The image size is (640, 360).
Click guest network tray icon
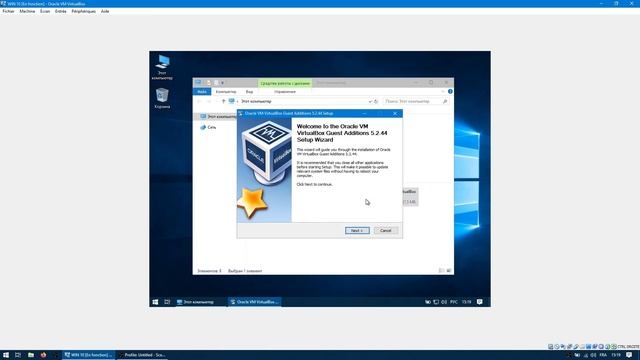(436, 302)
